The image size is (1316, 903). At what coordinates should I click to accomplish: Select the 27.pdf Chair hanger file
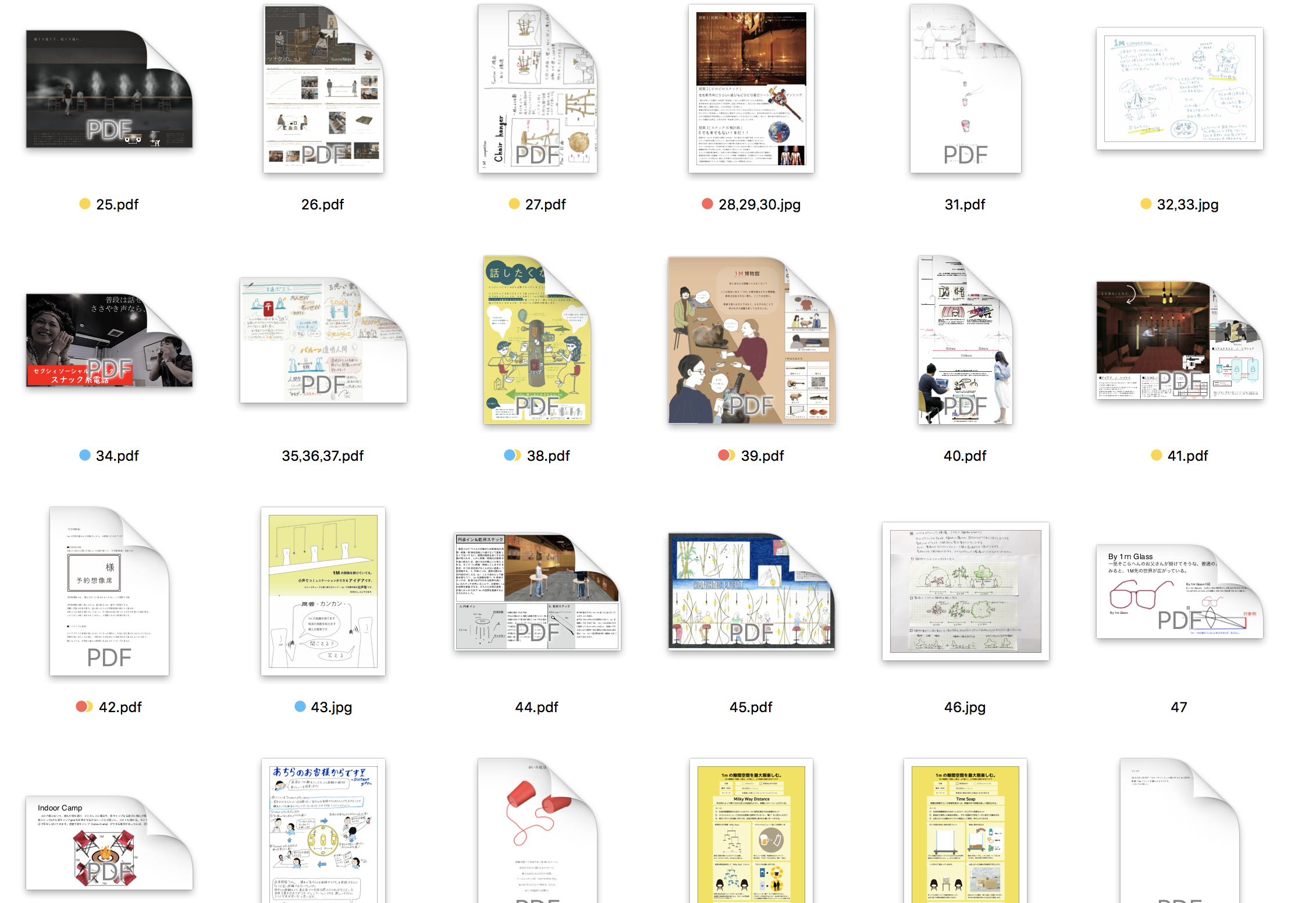[x=537, y=89]
